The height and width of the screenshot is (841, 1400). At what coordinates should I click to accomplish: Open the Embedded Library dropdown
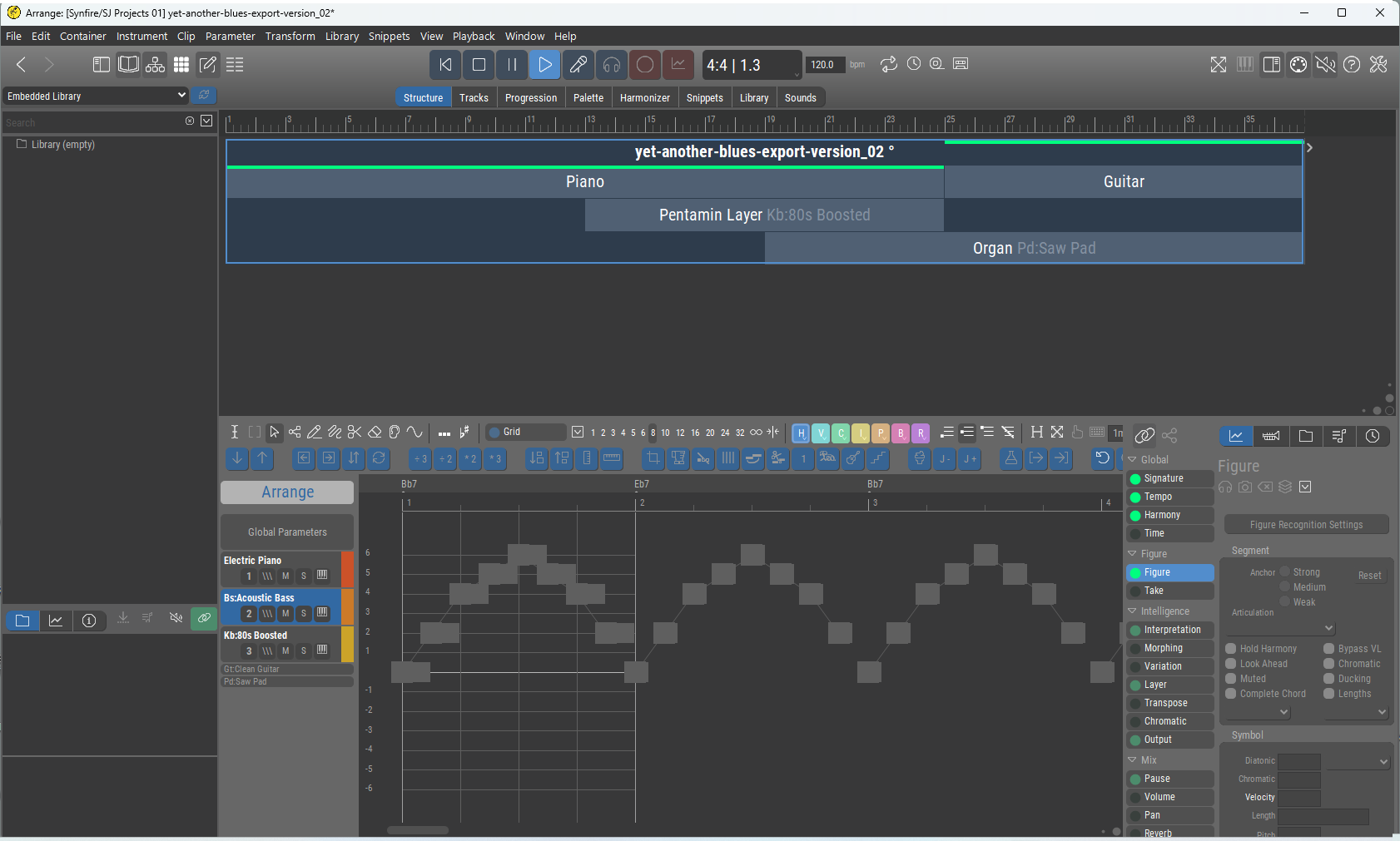click(x=97, y=96)
